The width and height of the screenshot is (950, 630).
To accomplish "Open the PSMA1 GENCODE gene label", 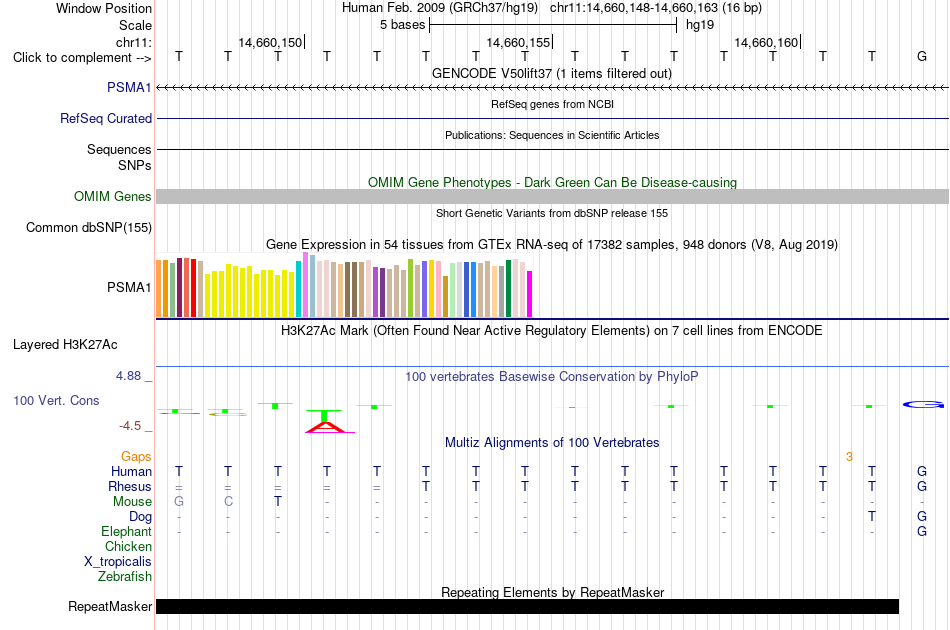I will pos(129,88).
